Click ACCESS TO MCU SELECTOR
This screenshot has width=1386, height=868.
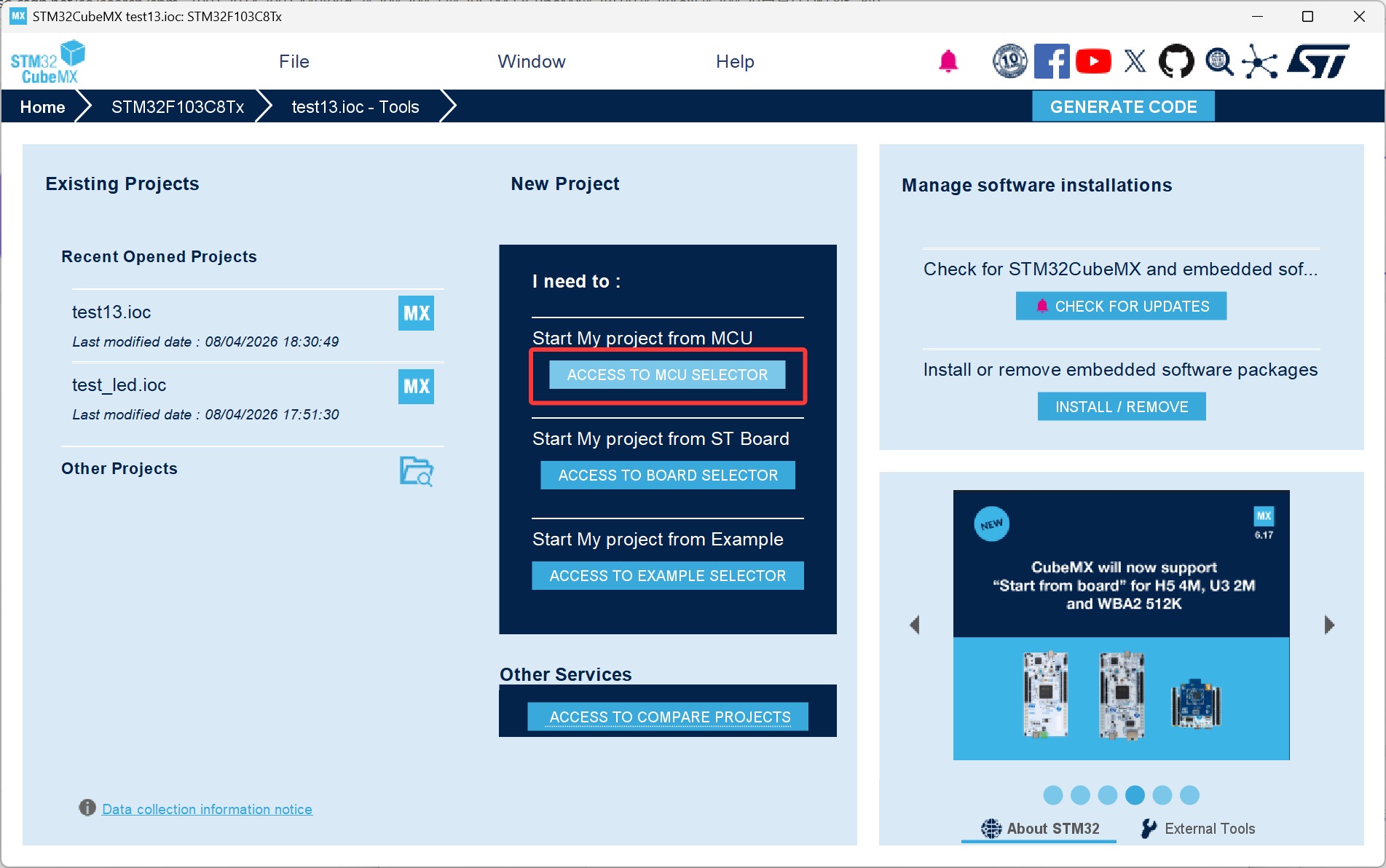pos(667,375)
